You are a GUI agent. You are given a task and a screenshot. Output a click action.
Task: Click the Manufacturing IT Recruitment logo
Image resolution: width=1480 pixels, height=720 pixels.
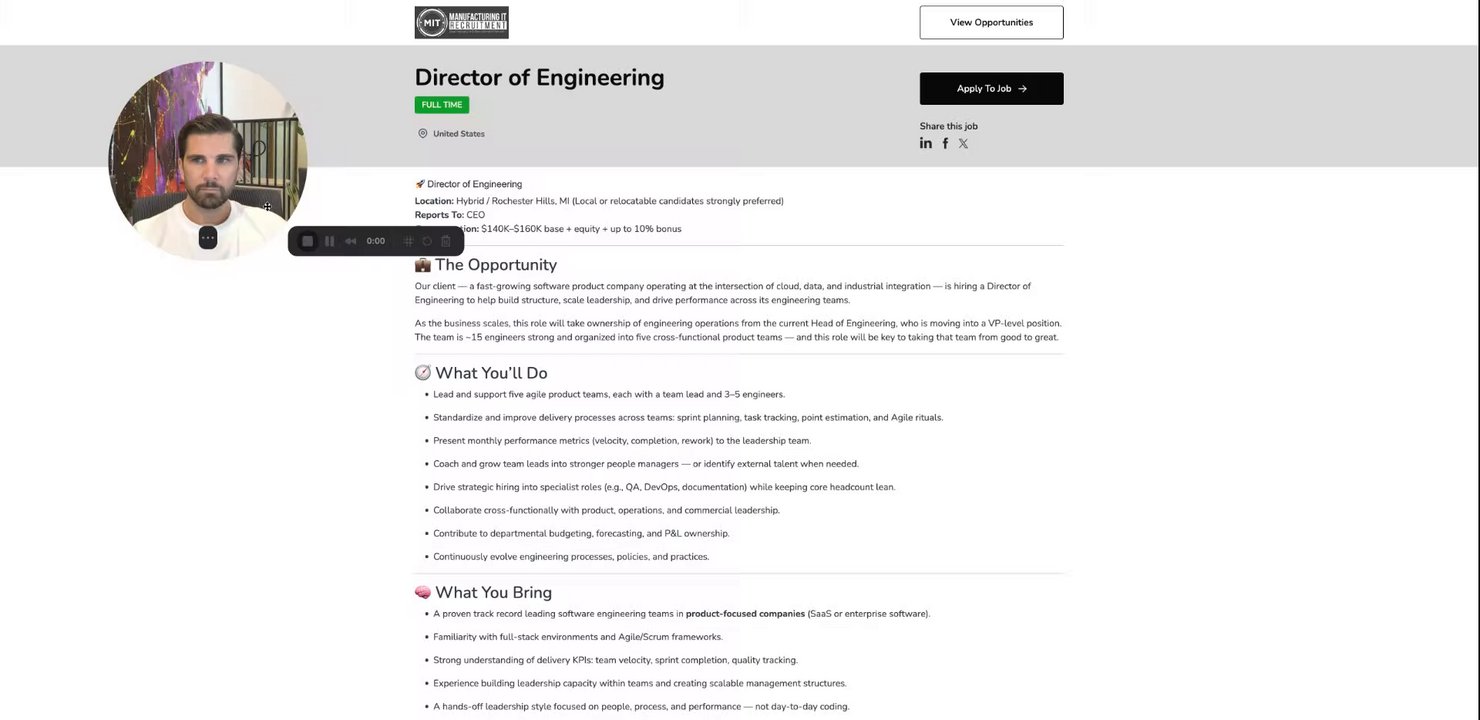coord(461,22)
